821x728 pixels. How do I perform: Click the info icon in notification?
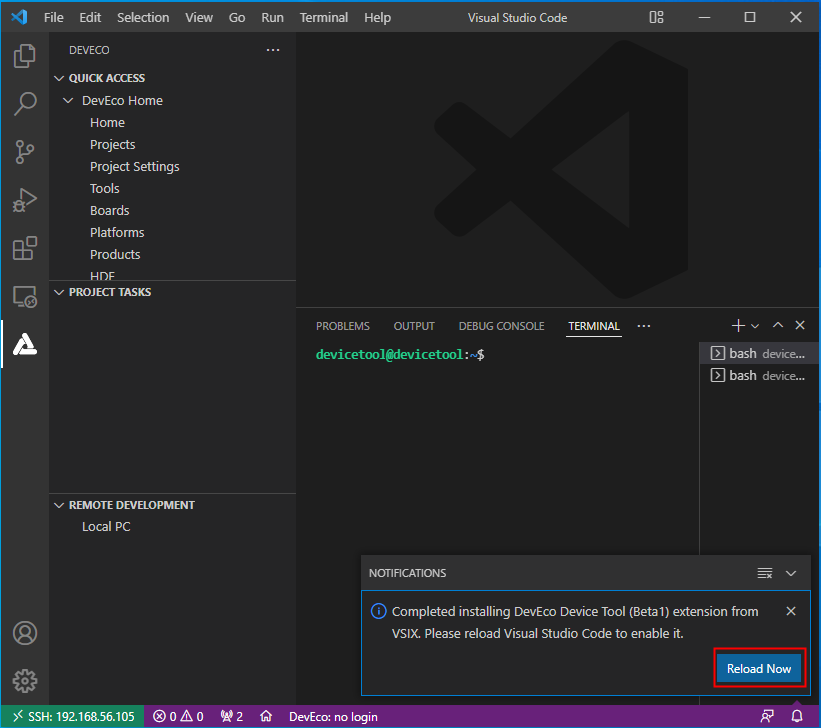[379, 611]
